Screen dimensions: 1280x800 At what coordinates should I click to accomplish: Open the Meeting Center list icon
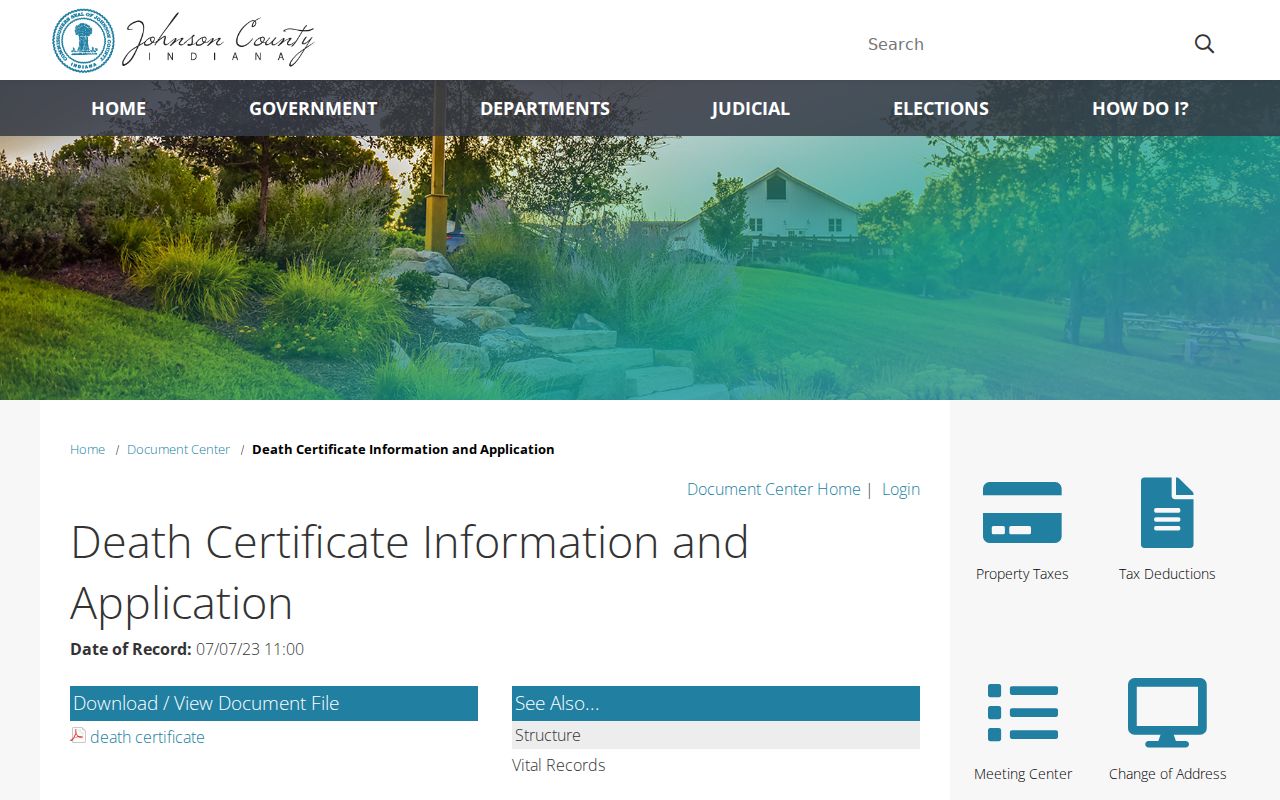tap(1022, 713)
